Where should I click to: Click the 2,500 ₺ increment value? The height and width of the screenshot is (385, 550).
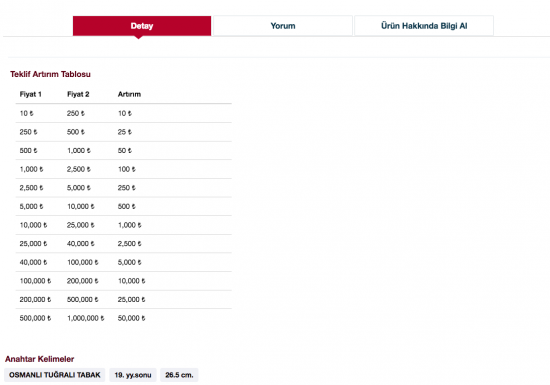click(x=129, y=243)
